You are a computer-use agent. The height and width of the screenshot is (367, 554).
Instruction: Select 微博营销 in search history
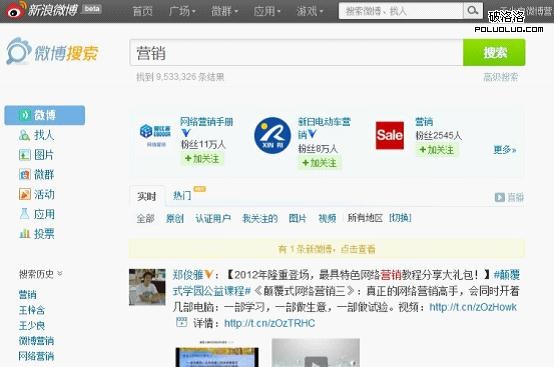36,341
